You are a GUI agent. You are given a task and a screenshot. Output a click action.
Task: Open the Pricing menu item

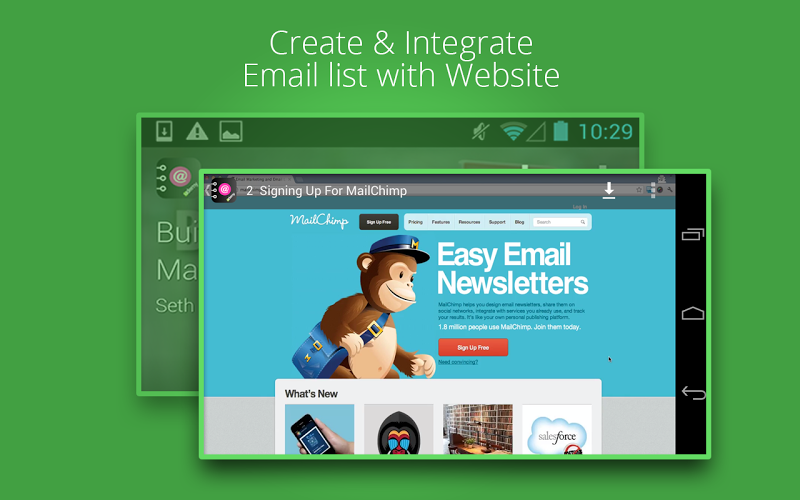pos(415,222)
